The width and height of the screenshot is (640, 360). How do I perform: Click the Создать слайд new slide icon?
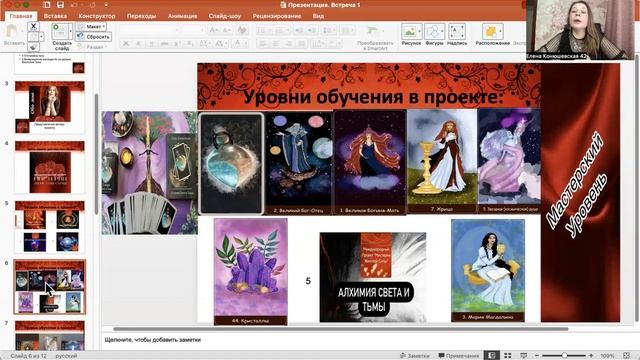60,31
